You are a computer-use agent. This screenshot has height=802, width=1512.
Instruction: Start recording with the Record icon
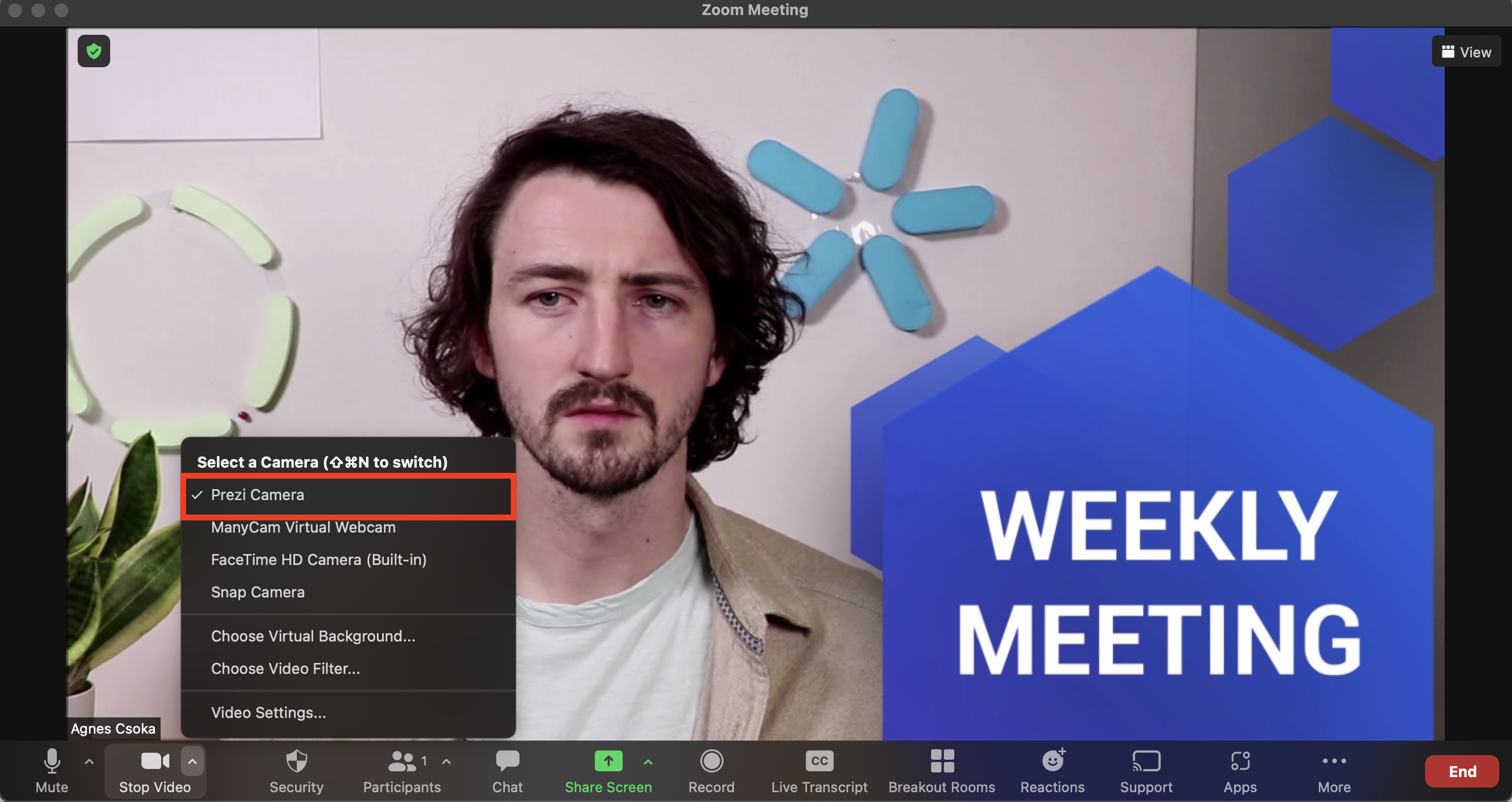click(711, 770)
